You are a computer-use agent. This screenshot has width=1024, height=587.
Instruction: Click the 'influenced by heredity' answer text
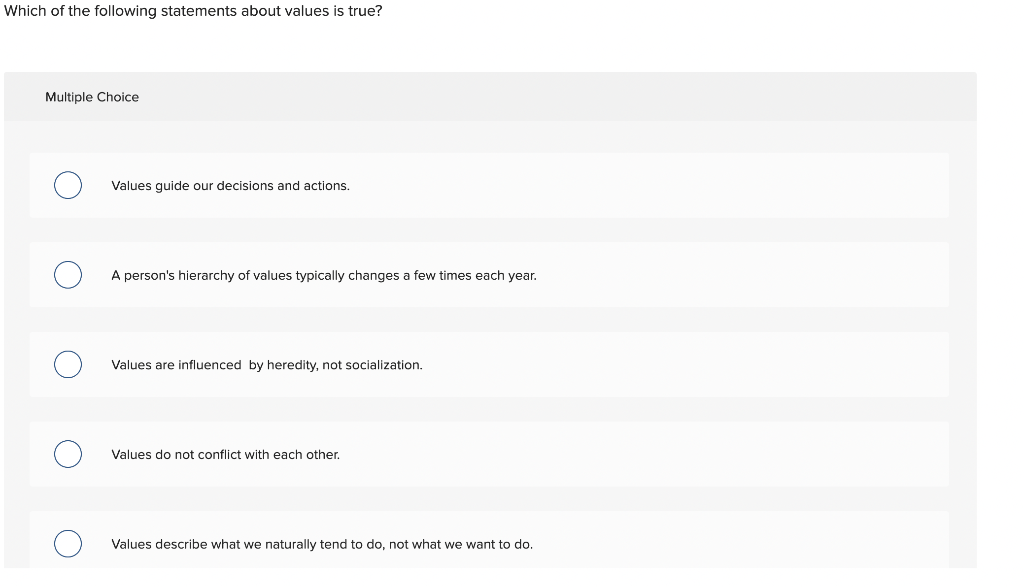pos(267,365)
